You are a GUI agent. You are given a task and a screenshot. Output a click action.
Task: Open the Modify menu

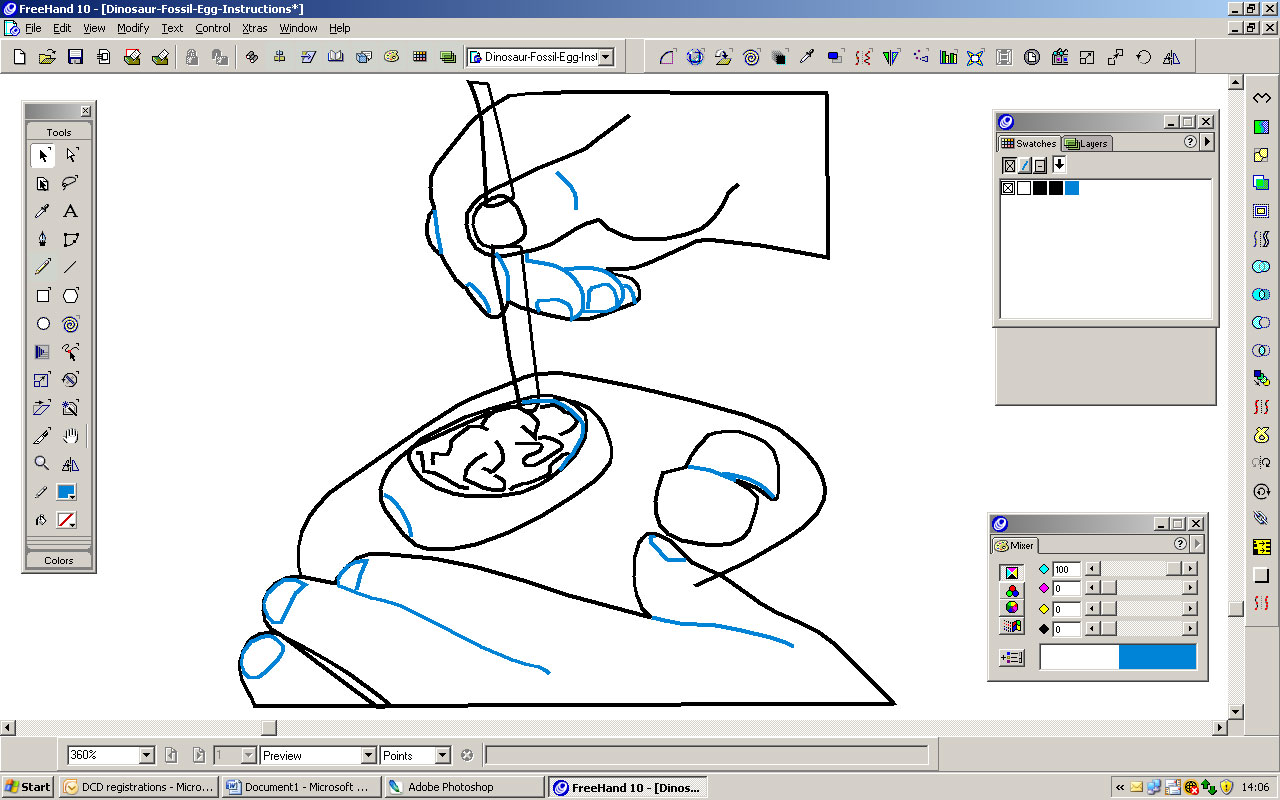133,28
